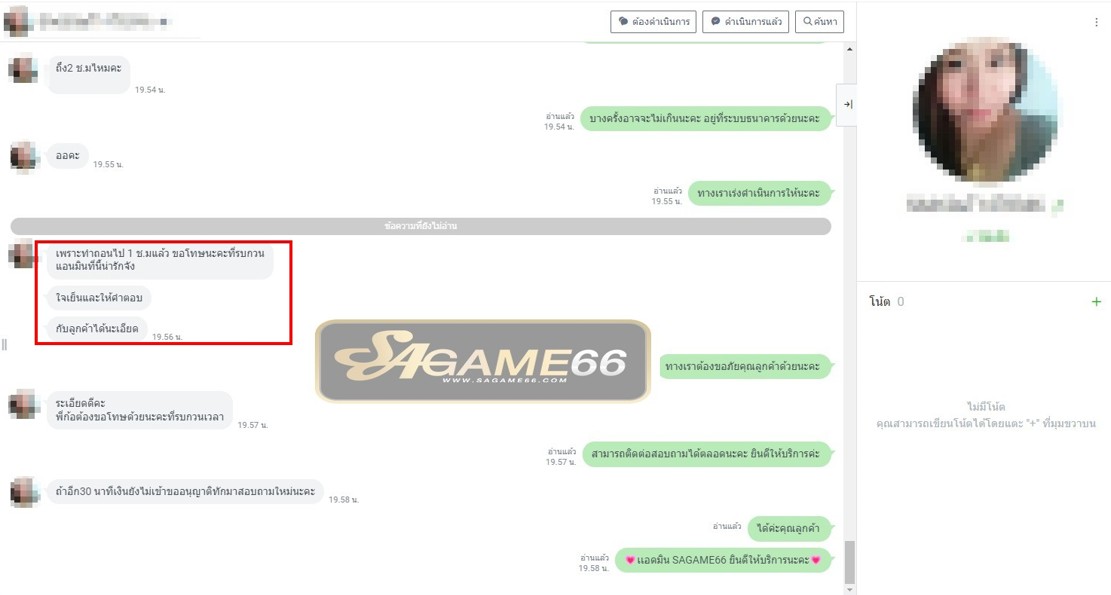
Task: Collapse the right profile side panel
Action: click(847, 104)
